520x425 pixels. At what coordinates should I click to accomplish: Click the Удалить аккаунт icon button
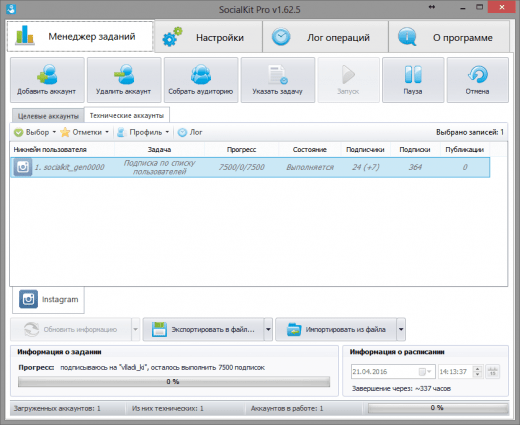(124, 80)
